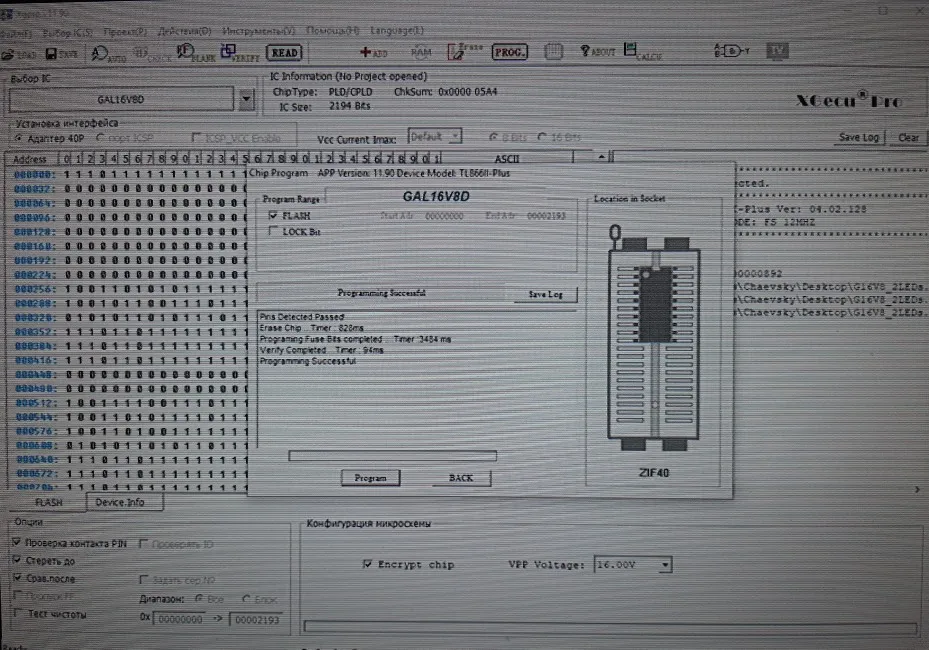
Task: Click the Program button in dialog
Action: [370, 478]
